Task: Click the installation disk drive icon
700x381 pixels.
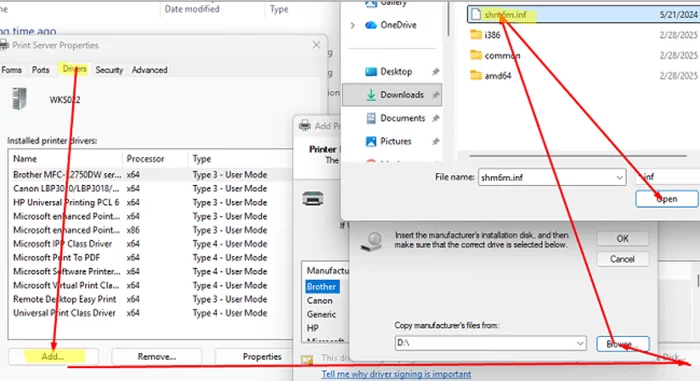Action: [371, 242]
